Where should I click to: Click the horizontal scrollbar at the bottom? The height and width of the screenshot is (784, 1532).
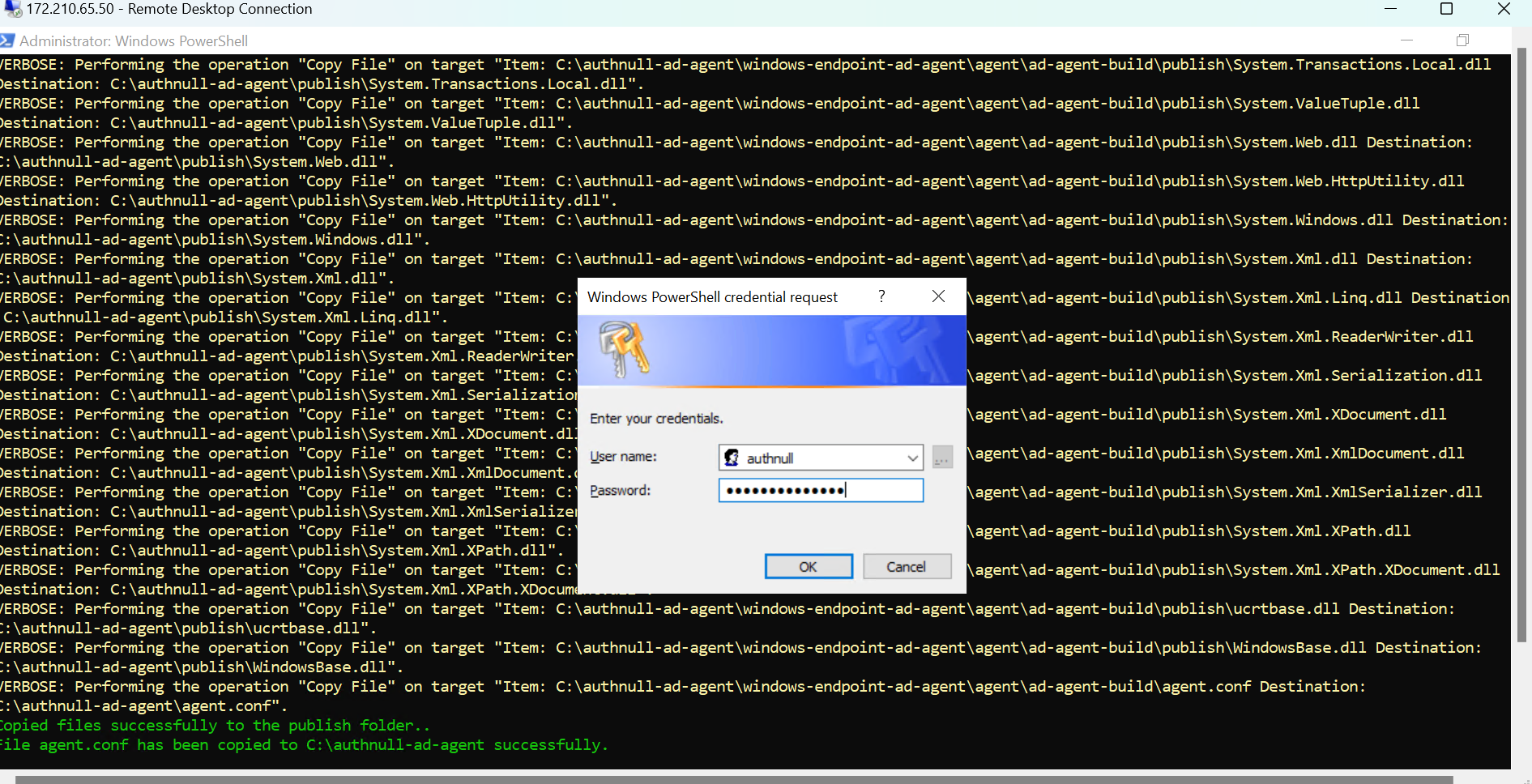(729, 779)
